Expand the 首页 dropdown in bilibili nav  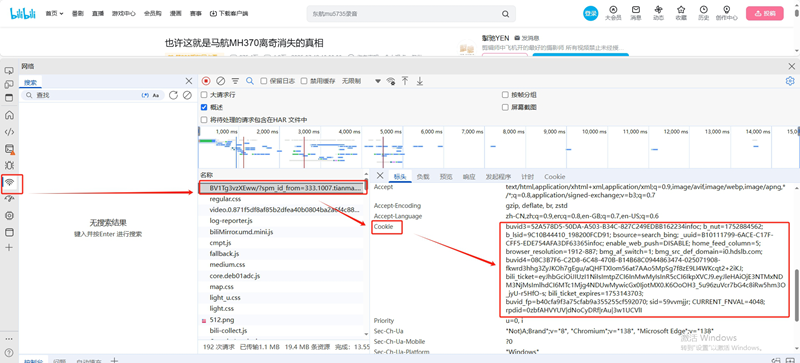(54, 14)
